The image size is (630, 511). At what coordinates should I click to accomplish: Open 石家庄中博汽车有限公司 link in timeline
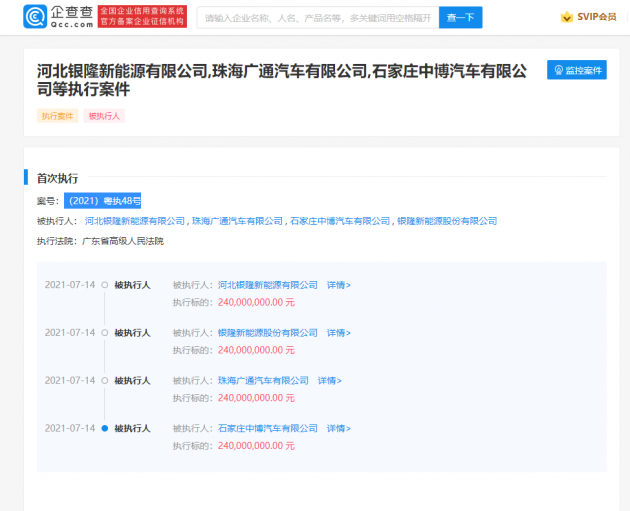(x=268, y=429)
